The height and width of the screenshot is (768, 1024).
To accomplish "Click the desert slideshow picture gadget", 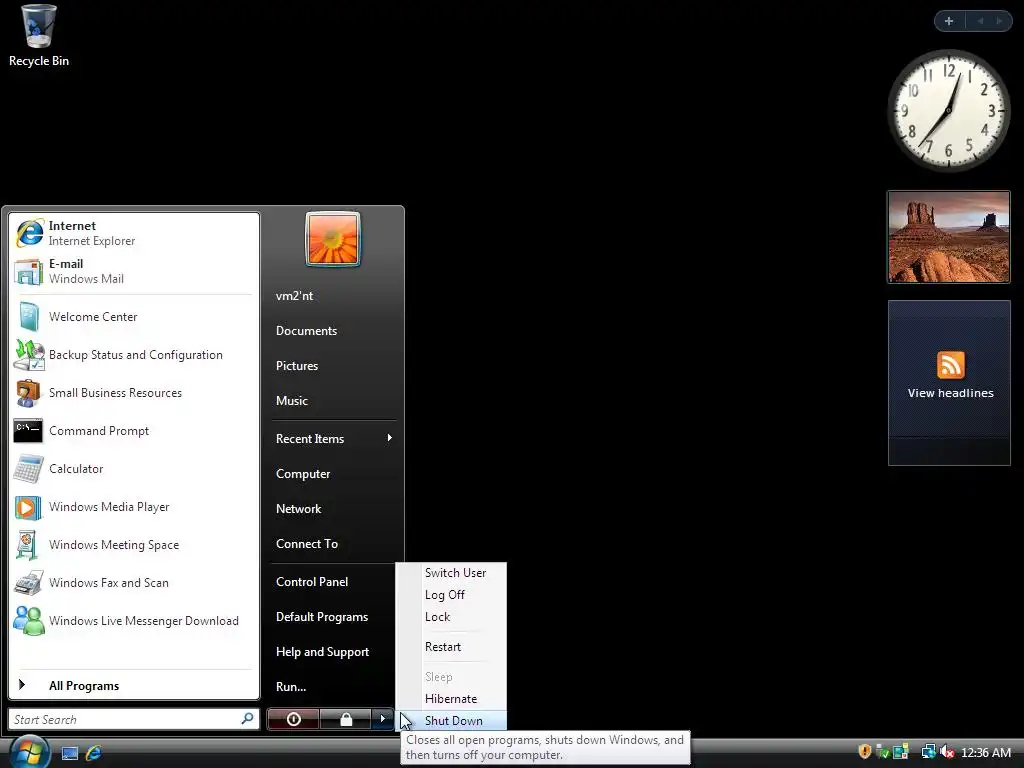I will 949,237.
